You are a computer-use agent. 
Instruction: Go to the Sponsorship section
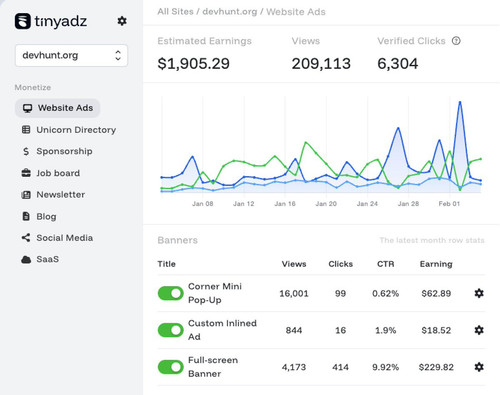57,151
